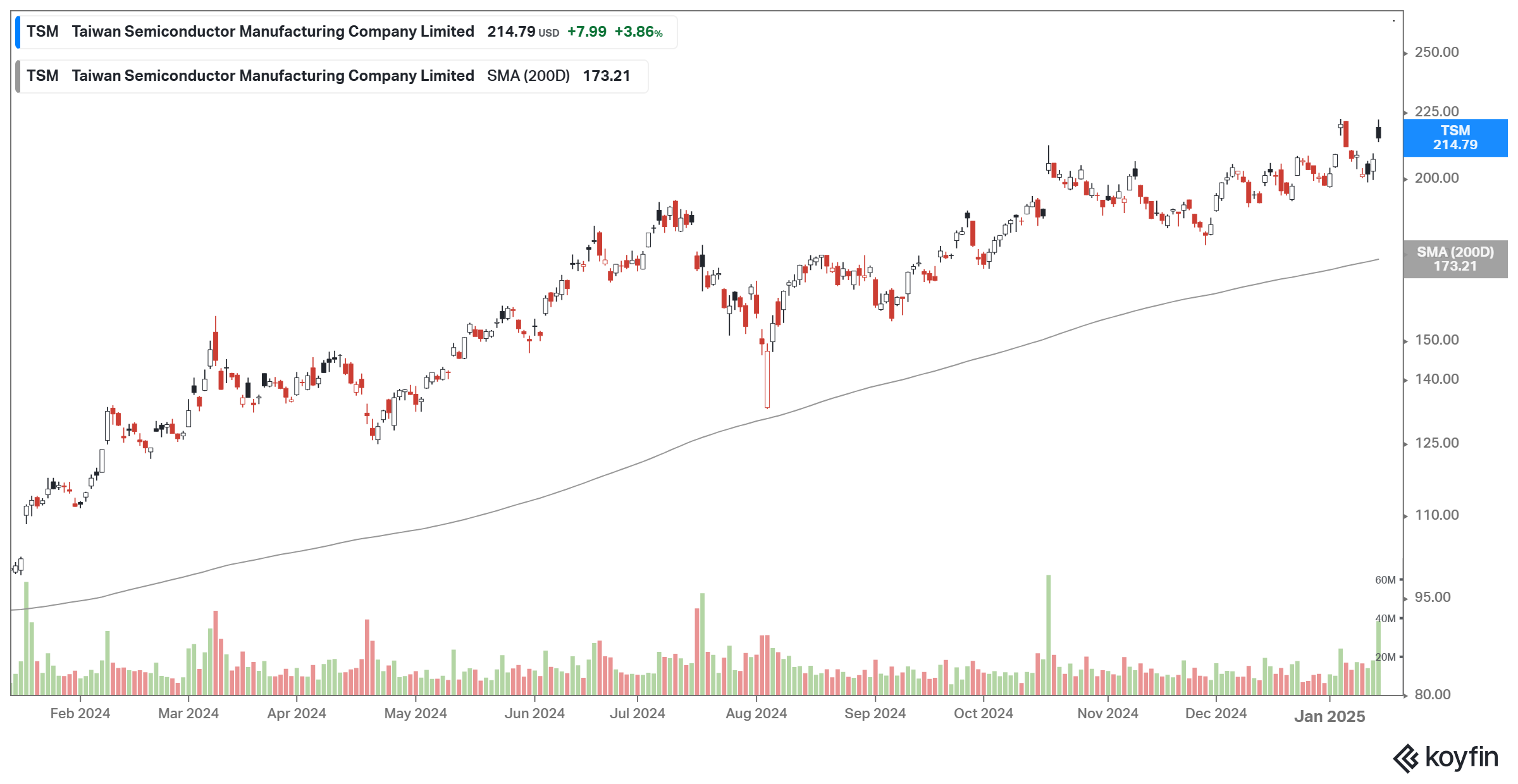Viewport: 1518px width, 784px height.
Task: Click the Feb 2024 date axis label
Action: tap(80, 714)
